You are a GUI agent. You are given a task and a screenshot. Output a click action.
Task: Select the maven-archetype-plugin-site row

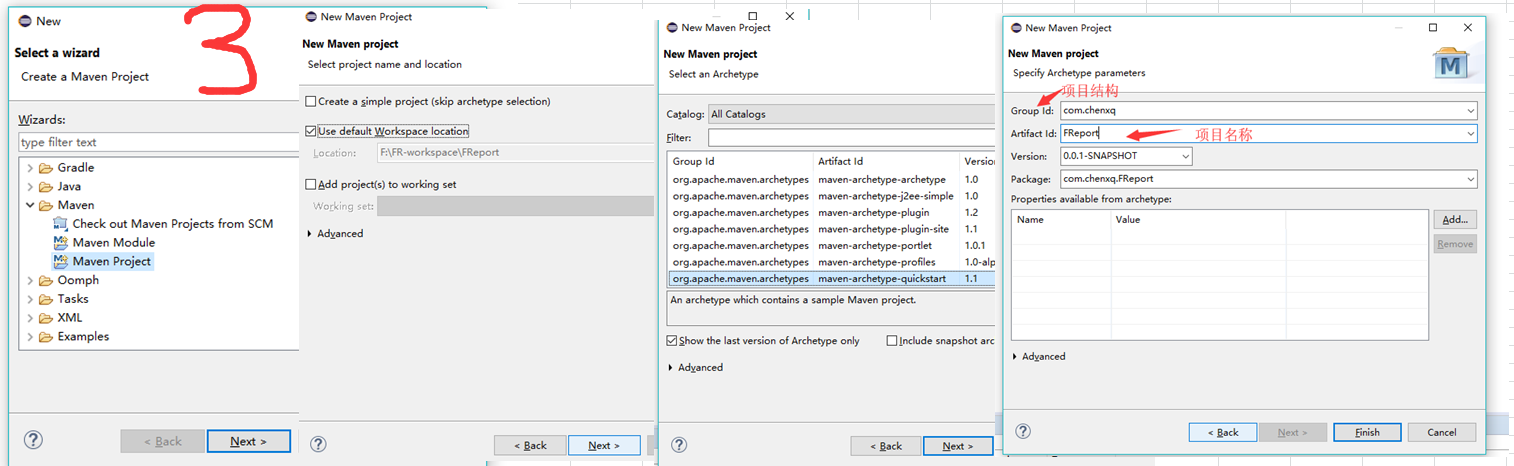[x=832, y=229]
